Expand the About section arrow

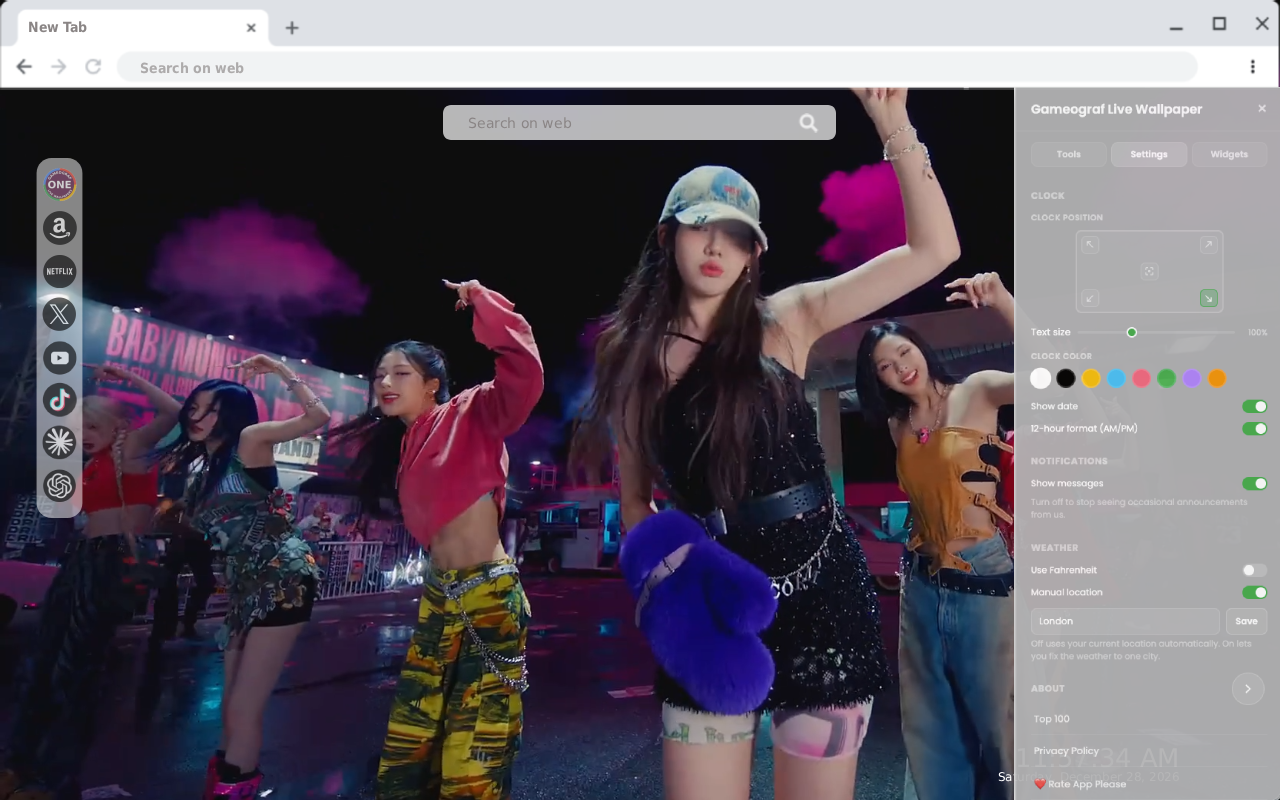click(x=1248, y=688)
